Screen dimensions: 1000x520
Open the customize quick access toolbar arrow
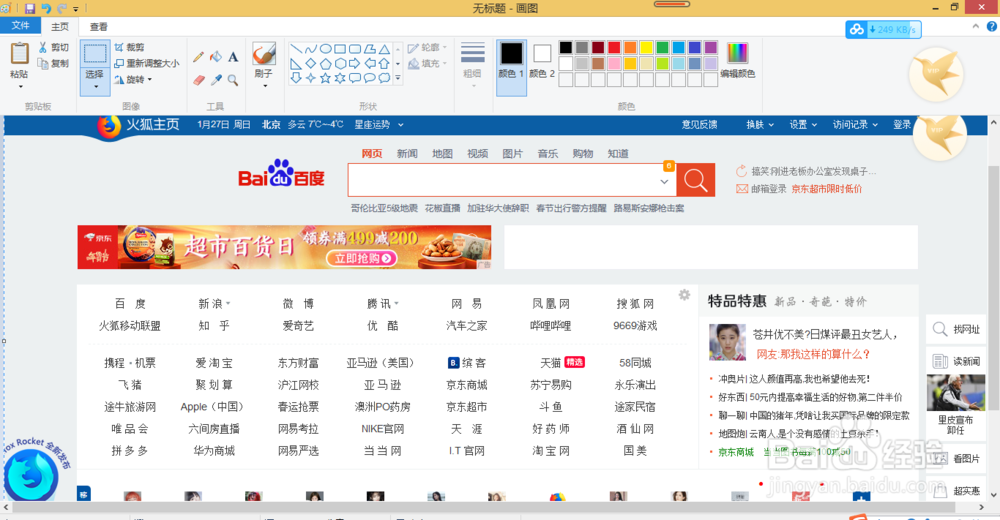(76, 9)
